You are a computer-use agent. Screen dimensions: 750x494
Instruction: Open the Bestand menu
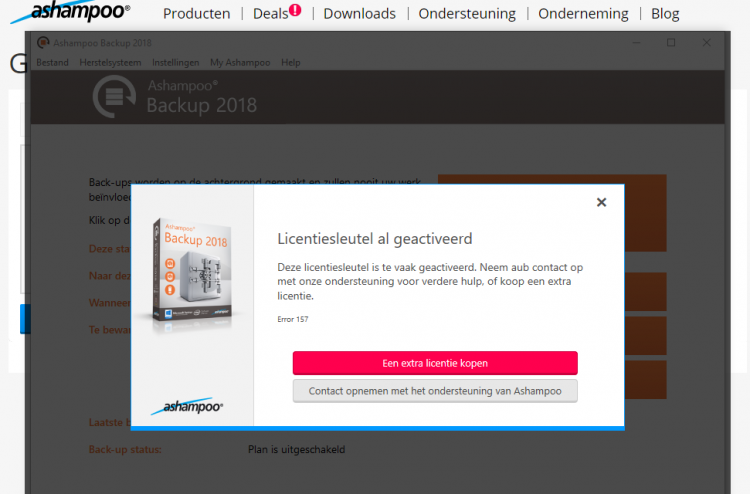click(52, 63)
